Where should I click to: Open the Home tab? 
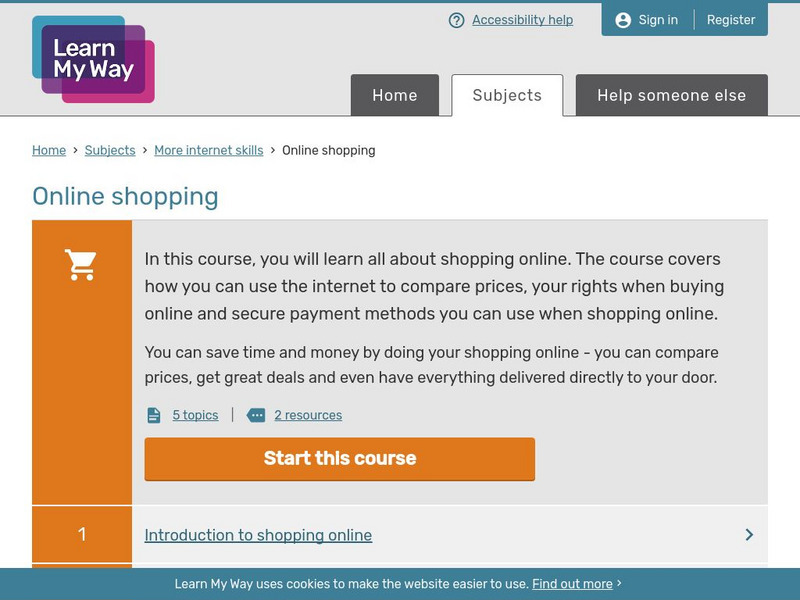tap(395, 96)
